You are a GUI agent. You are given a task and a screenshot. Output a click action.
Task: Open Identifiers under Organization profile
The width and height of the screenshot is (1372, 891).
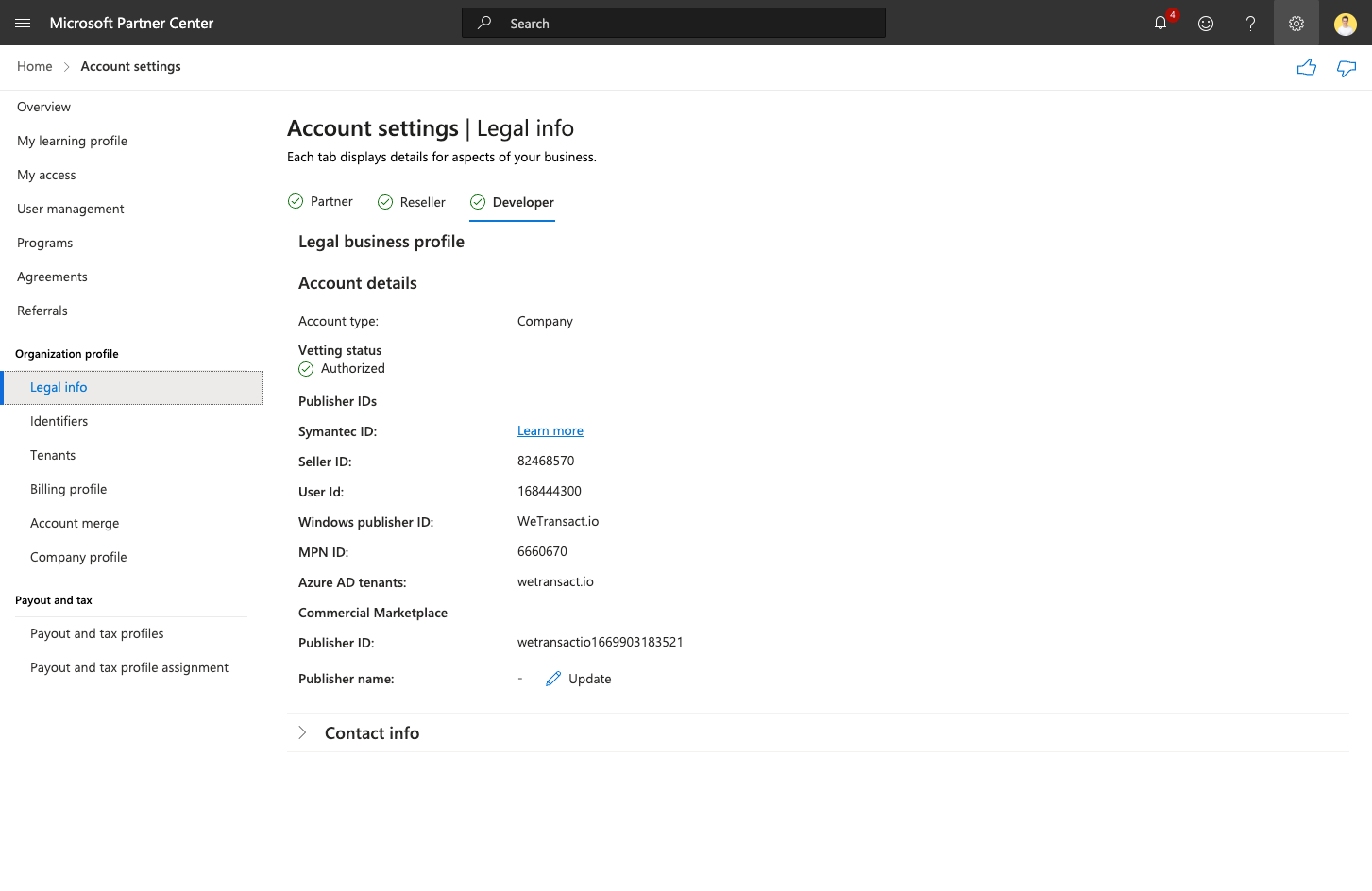point(59,421)
